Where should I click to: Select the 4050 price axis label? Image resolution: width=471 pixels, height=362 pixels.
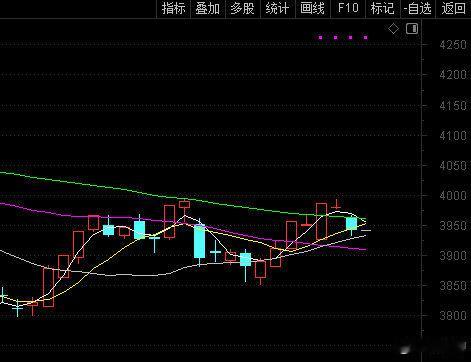point(453,166)
